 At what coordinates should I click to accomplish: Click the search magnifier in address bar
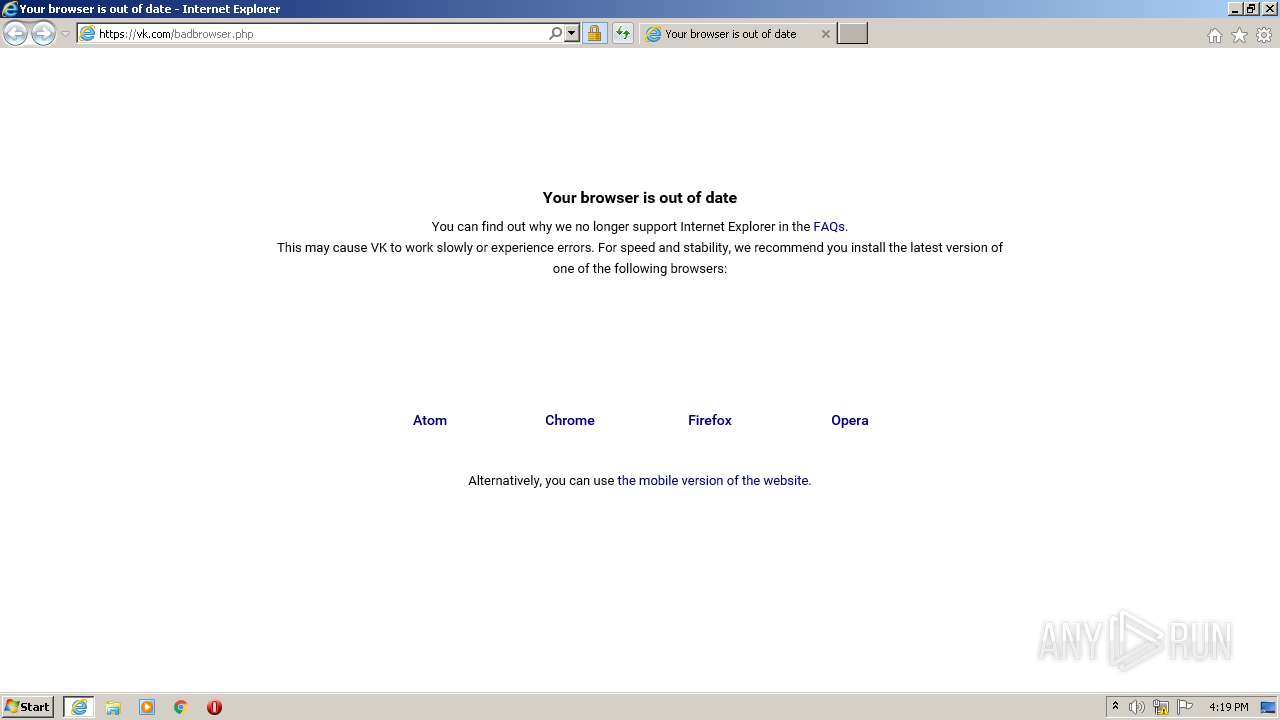pos(555,34)
